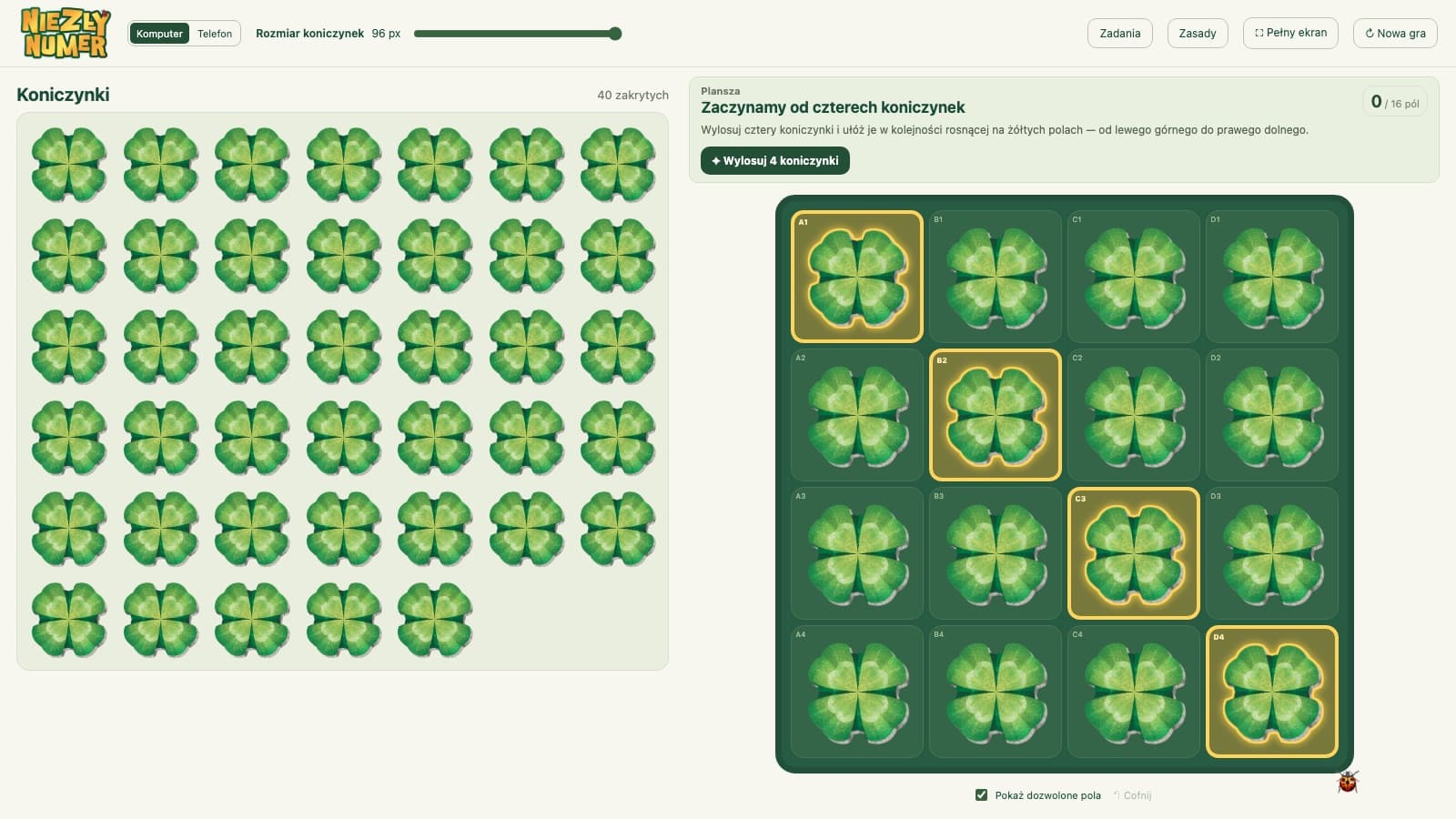Pick the clover on field C2

pyautogui.click(x=1134, y=415)
